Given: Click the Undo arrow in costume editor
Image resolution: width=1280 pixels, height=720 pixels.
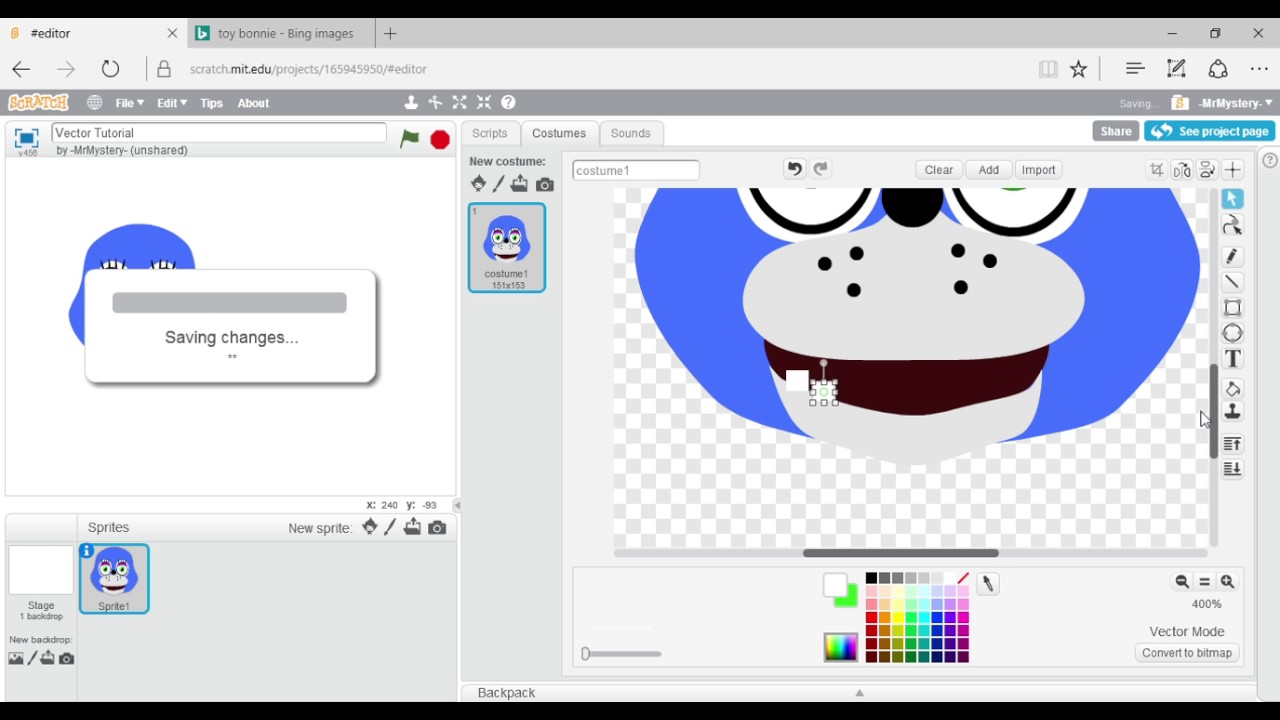Looking at the screenshot, I should 794,169.
